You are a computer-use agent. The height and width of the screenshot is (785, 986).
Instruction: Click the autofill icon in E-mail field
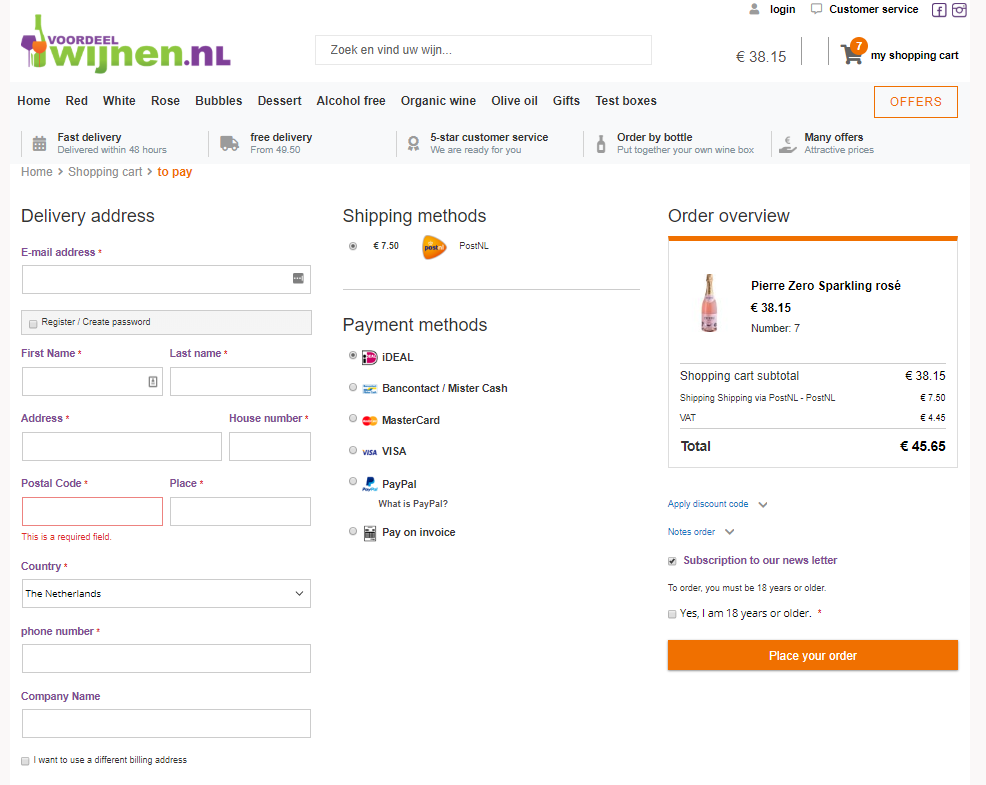tap(298, 278)
